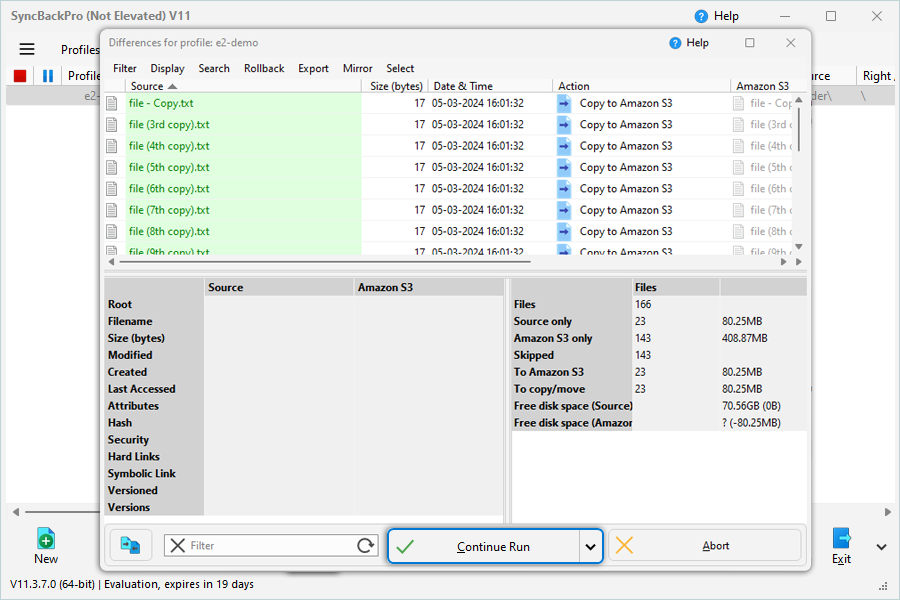
Task: Click the Amazon S3 column header in file list
Action: coord(762,86)
